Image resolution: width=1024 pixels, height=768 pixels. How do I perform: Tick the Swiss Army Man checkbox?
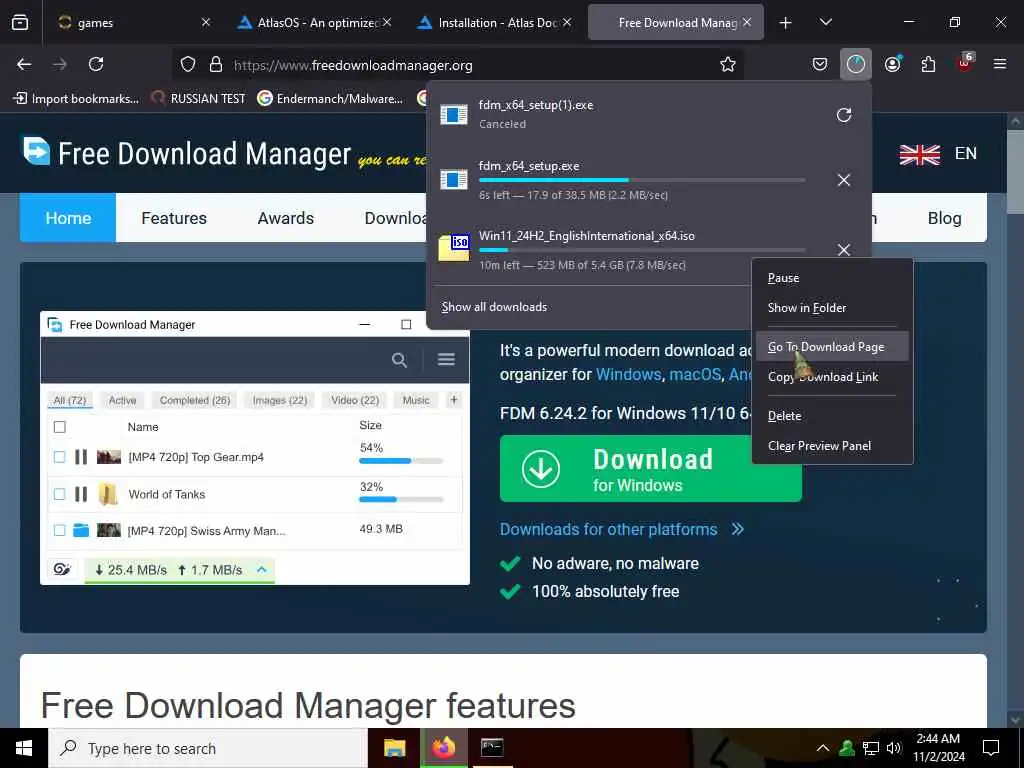pos(59,530)
